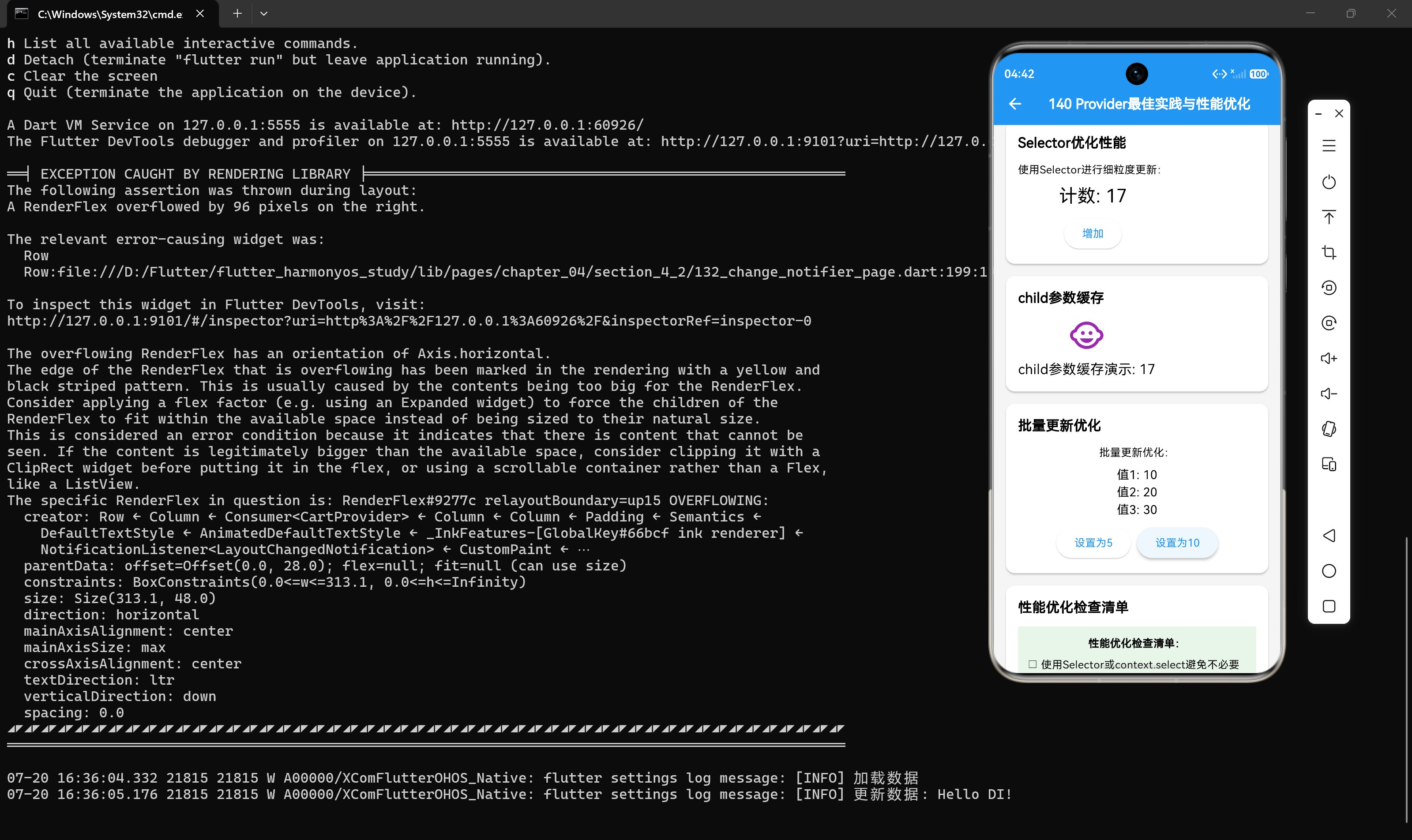Screen dimensions: 1412x840
Task: Click the 140 Provider app bar title
Action: tap(1149, 104)
